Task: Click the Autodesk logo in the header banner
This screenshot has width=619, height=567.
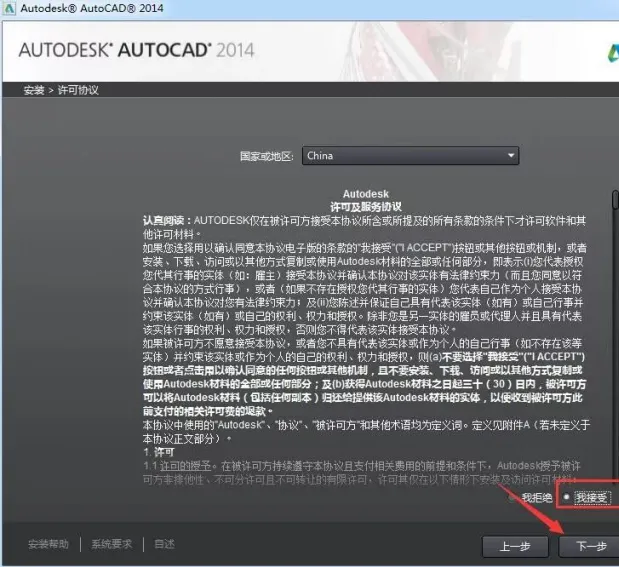Action: (613, 53)
